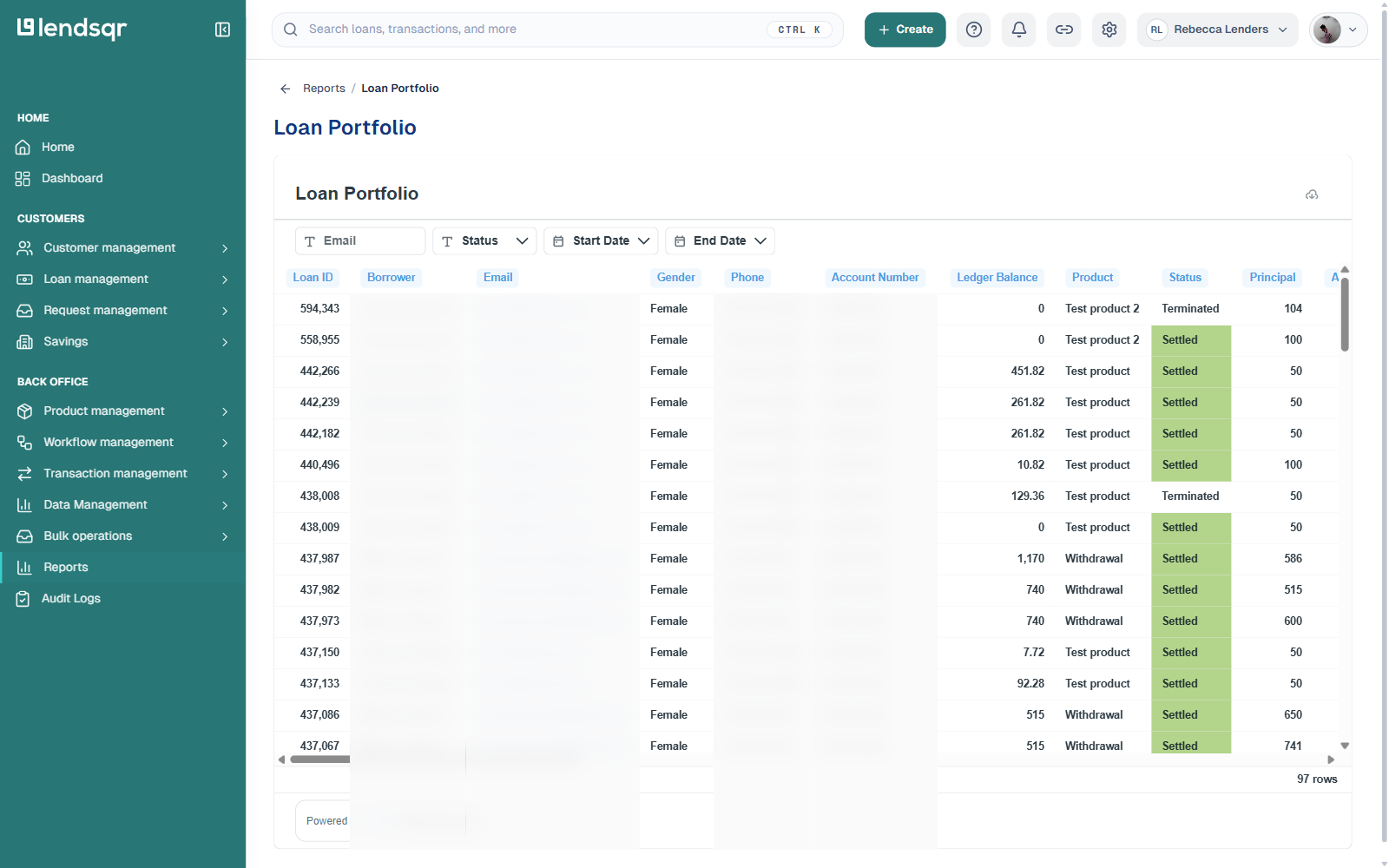Open the Start Date filter dropdown
Viewport: 1389px width, 868px height.
(x=601, y=241)
